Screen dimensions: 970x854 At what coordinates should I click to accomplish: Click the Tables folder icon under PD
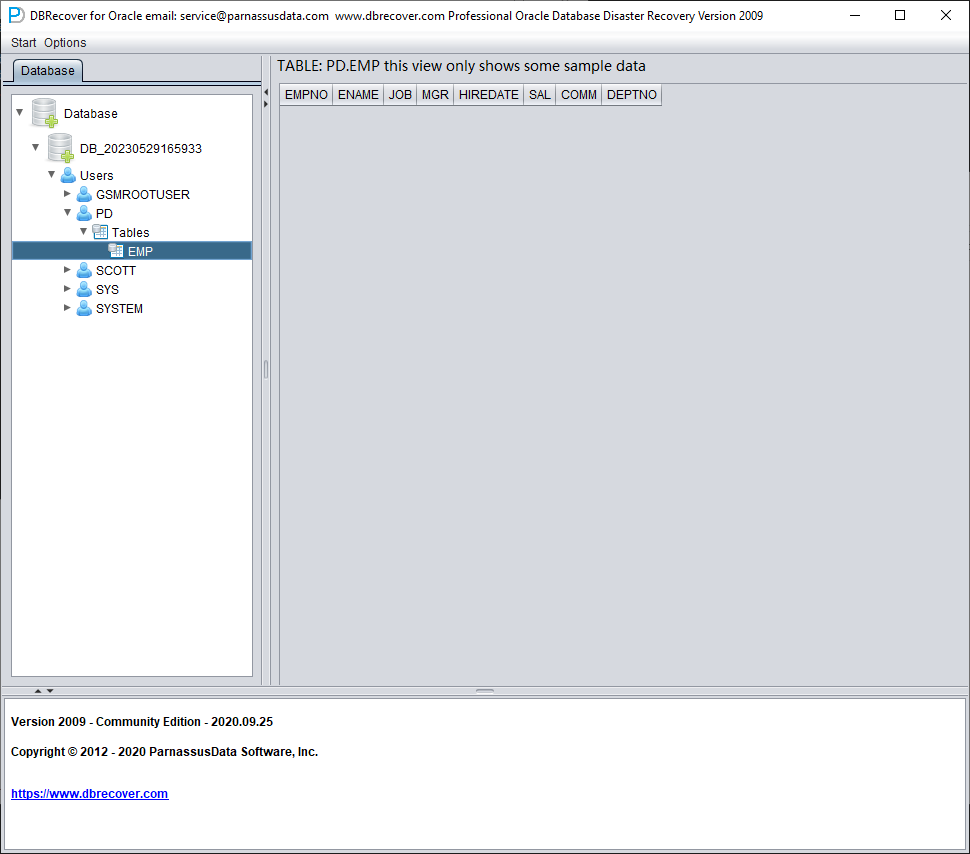[x=100, y=232]
